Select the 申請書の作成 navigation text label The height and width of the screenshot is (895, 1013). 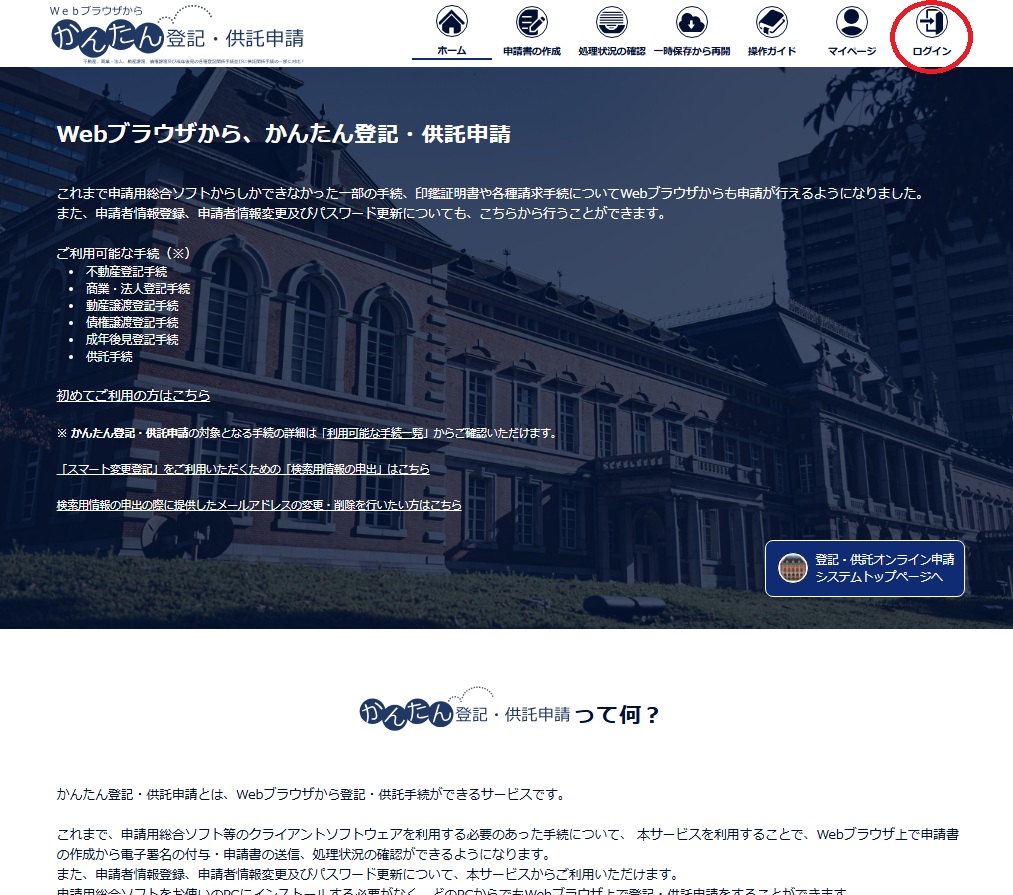click(531, 48)
